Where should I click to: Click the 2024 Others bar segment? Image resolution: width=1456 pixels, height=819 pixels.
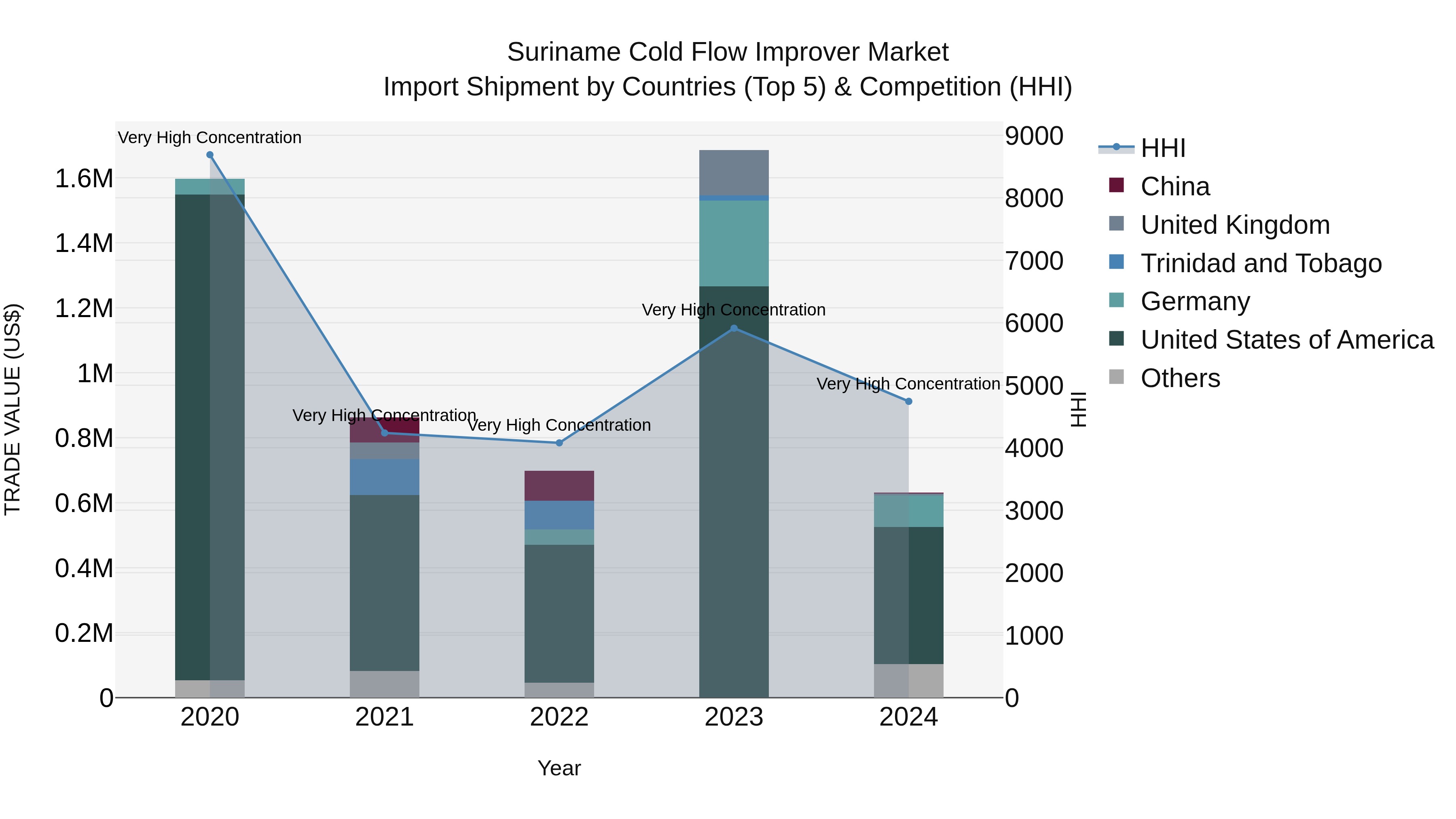[909, 681]
